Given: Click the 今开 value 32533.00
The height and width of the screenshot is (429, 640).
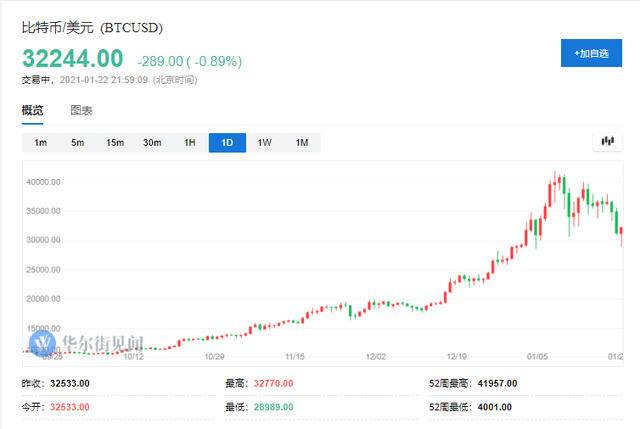Looking at the screenshot, I should (69, 407).
